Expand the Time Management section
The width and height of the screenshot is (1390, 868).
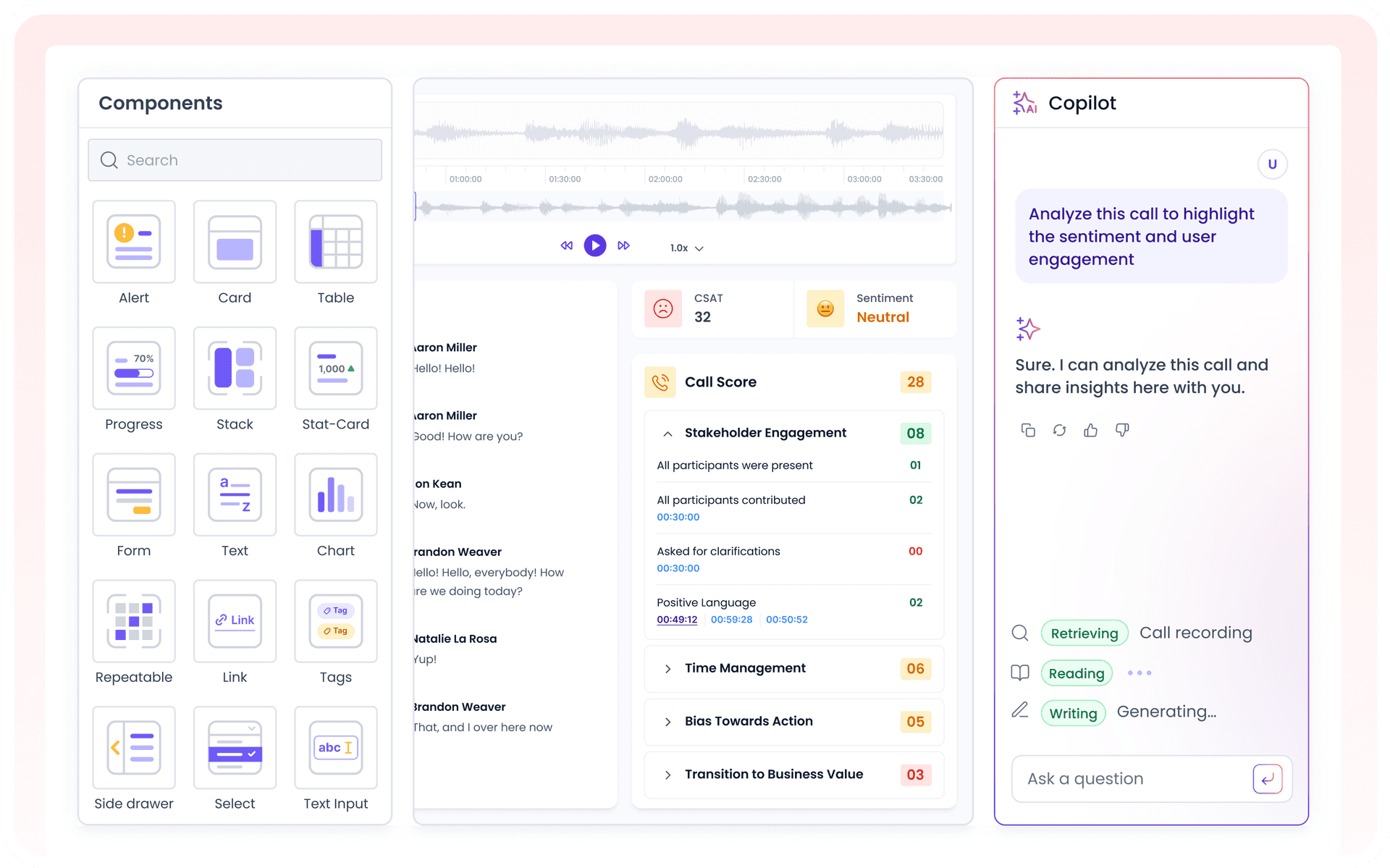click(667, 669)
